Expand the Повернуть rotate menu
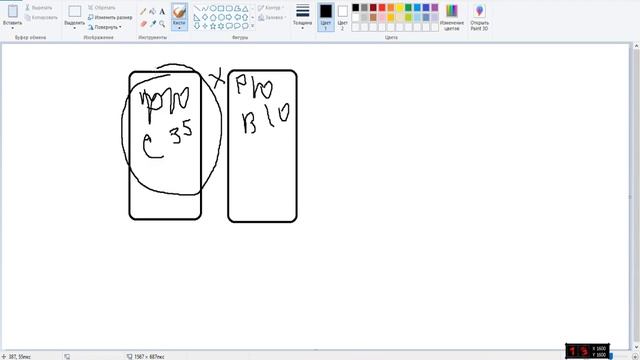The image size is (640, 360). [105, 27]
